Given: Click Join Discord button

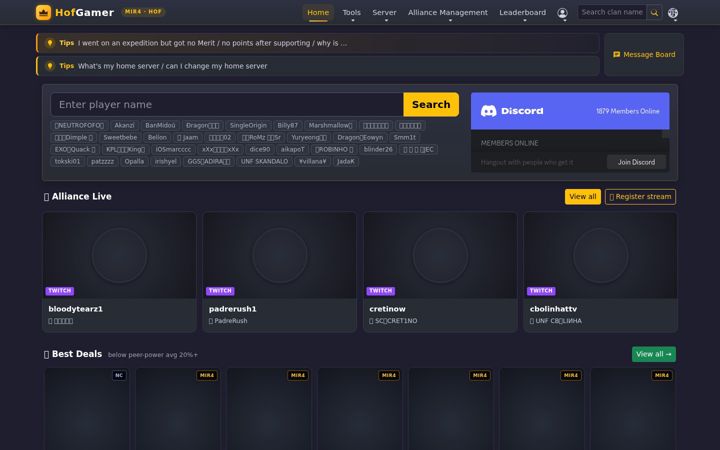Looking at the screenshot, I should click(636, 162).
